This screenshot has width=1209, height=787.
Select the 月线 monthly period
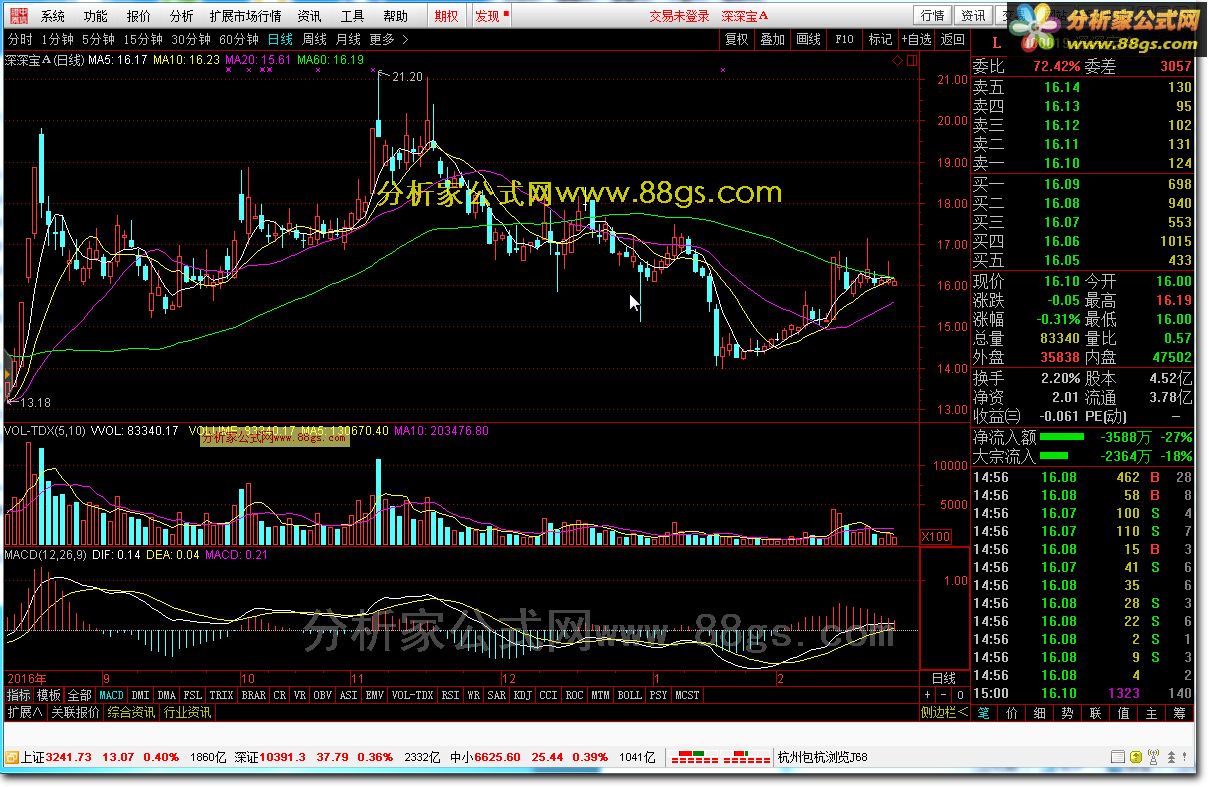[x=348, y=39]
